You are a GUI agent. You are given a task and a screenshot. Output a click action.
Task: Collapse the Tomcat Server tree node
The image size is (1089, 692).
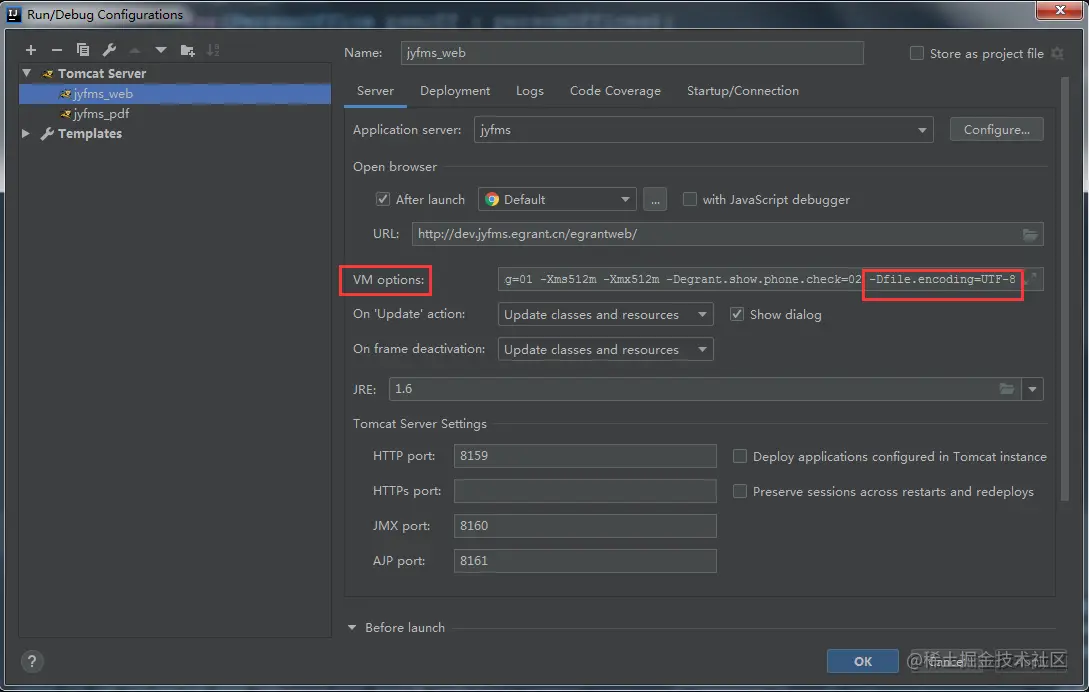(27, 73)
